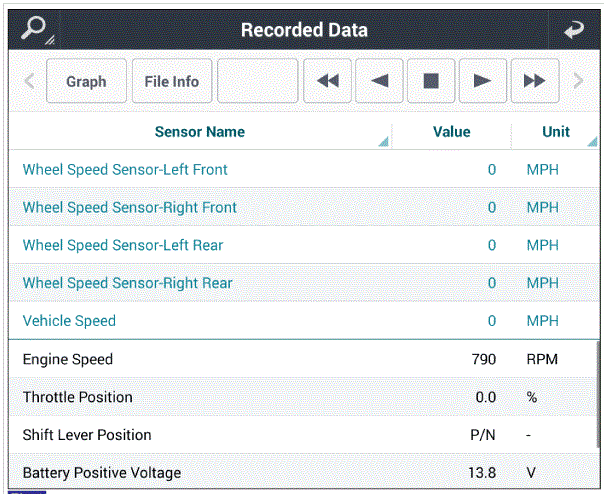604x494 pixels.
Task: Tap the back arrow in the header
Action: (x=574, y=30)
